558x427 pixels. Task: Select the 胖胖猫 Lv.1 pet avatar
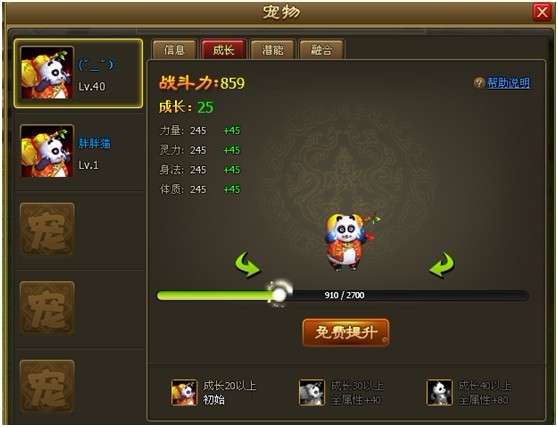tap(47, 151)
